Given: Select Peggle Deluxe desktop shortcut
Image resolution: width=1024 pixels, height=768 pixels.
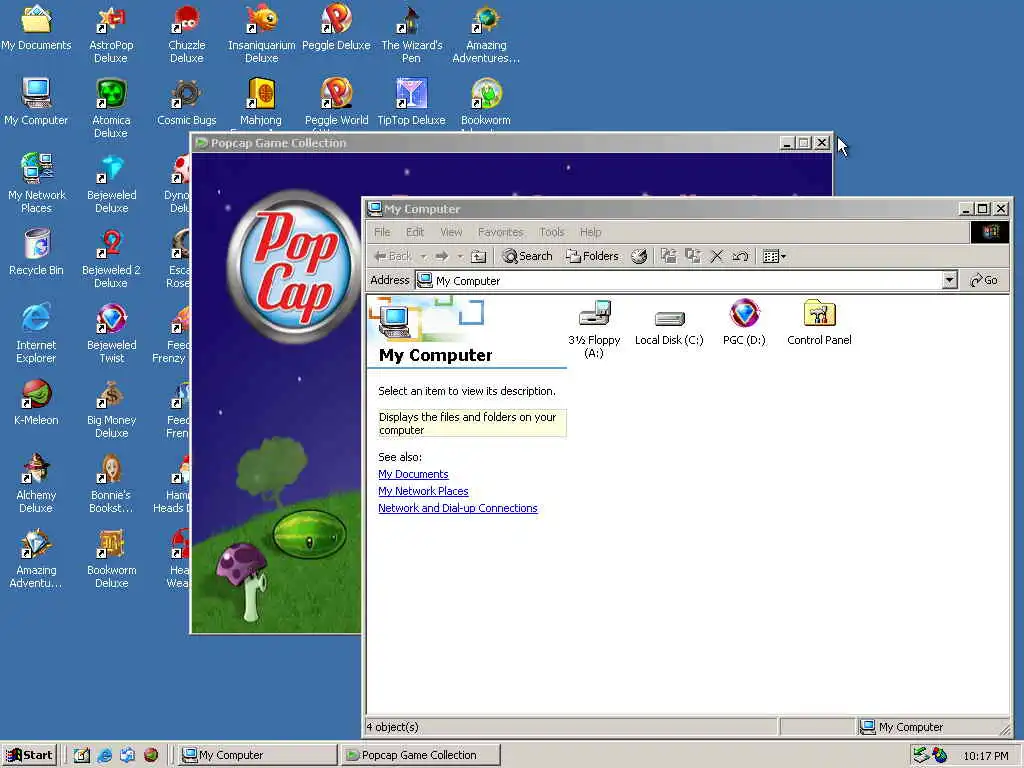Looking at the screenshot, I should point(336,28).
